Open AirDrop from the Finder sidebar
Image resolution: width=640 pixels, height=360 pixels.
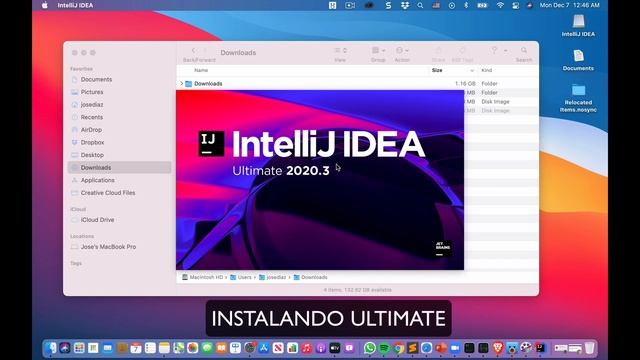pyautogui.click(x=119, y=130)
